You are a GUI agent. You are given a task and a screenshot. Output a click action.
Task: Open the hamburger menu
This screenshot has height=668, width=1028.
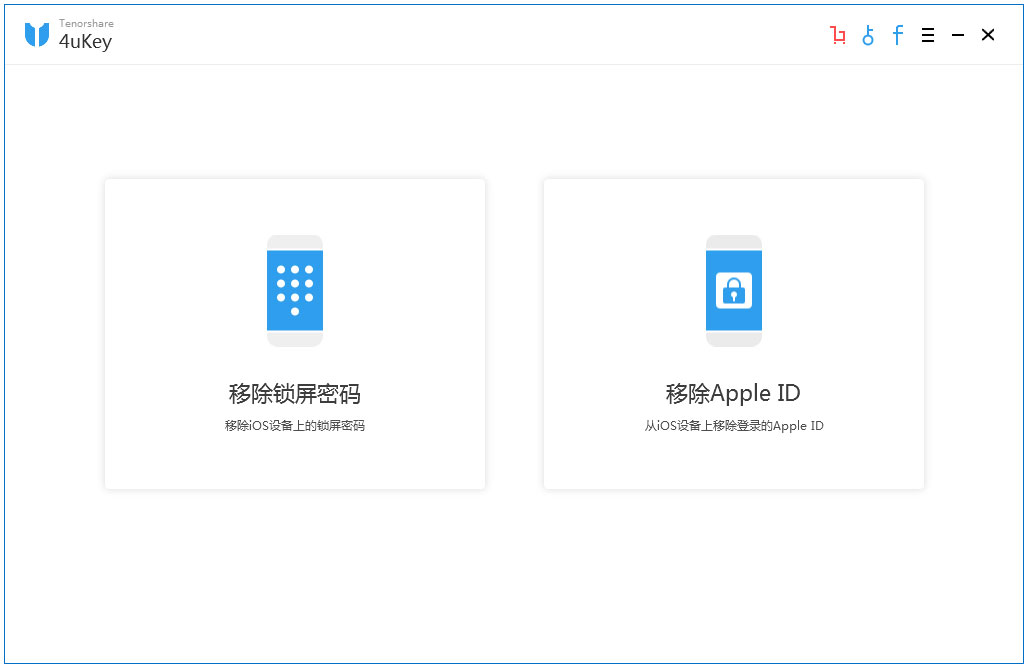click(928, 35)
